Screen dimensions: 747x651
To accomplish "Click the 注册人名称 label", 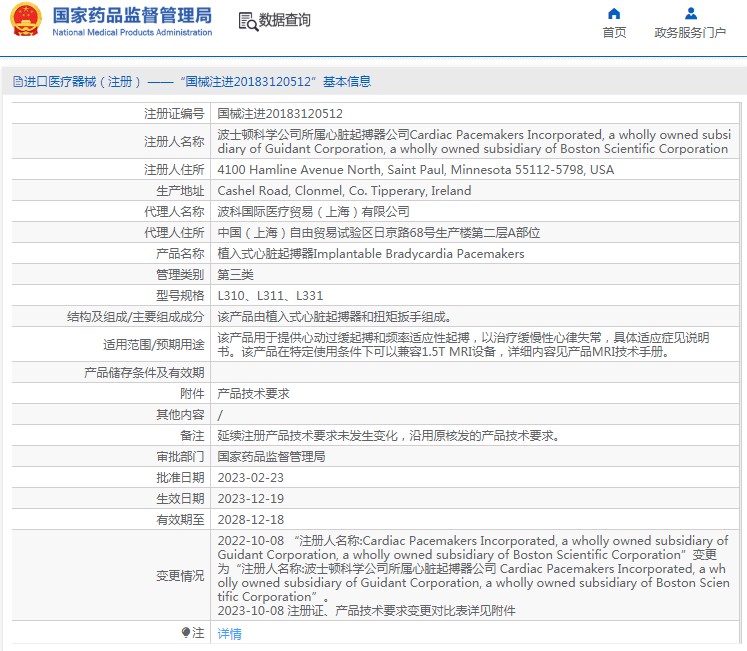I will pyautogui.click(x=174, y=142).
